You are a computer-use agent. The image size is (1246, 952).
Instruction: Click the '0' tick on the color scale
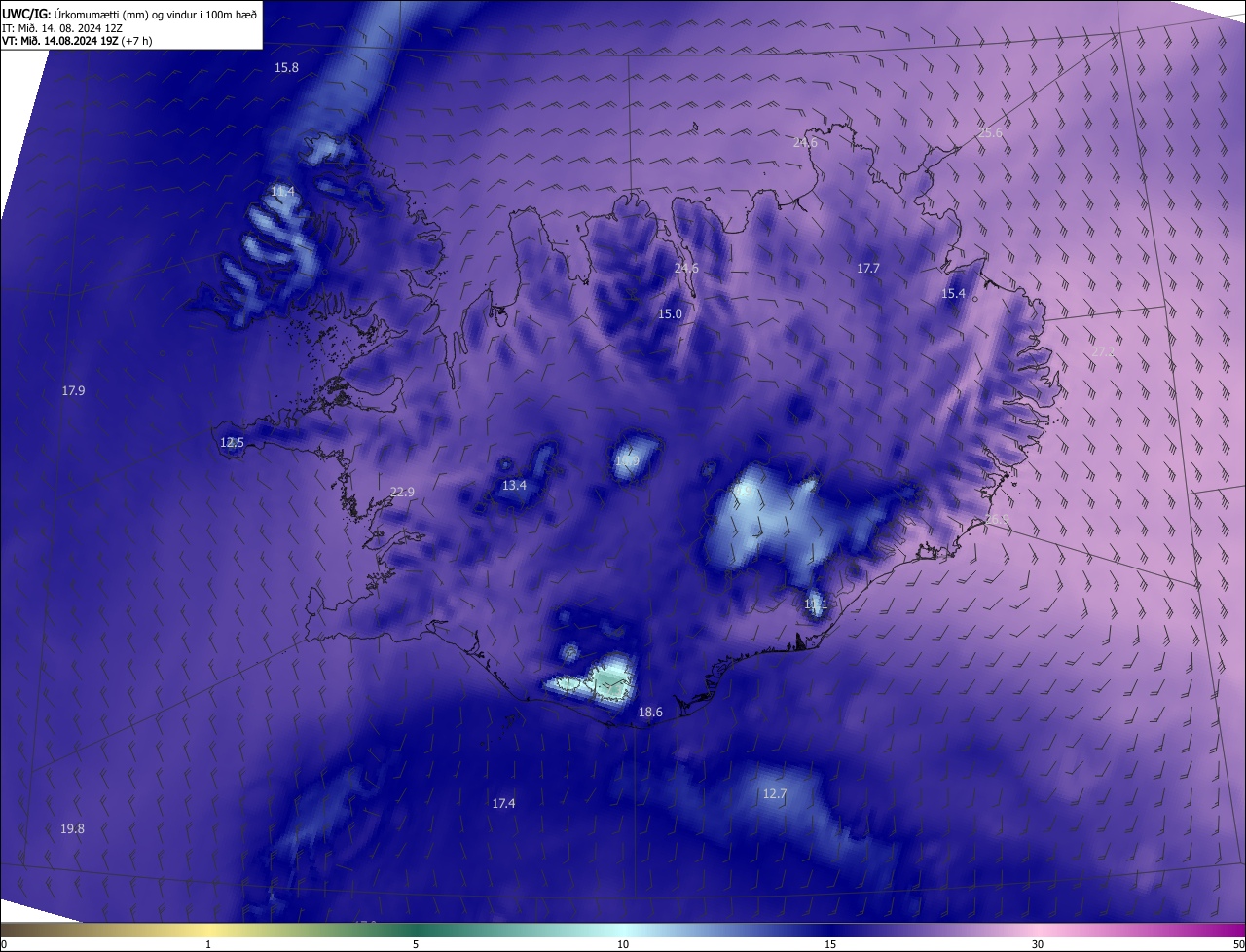coord(4,944)
